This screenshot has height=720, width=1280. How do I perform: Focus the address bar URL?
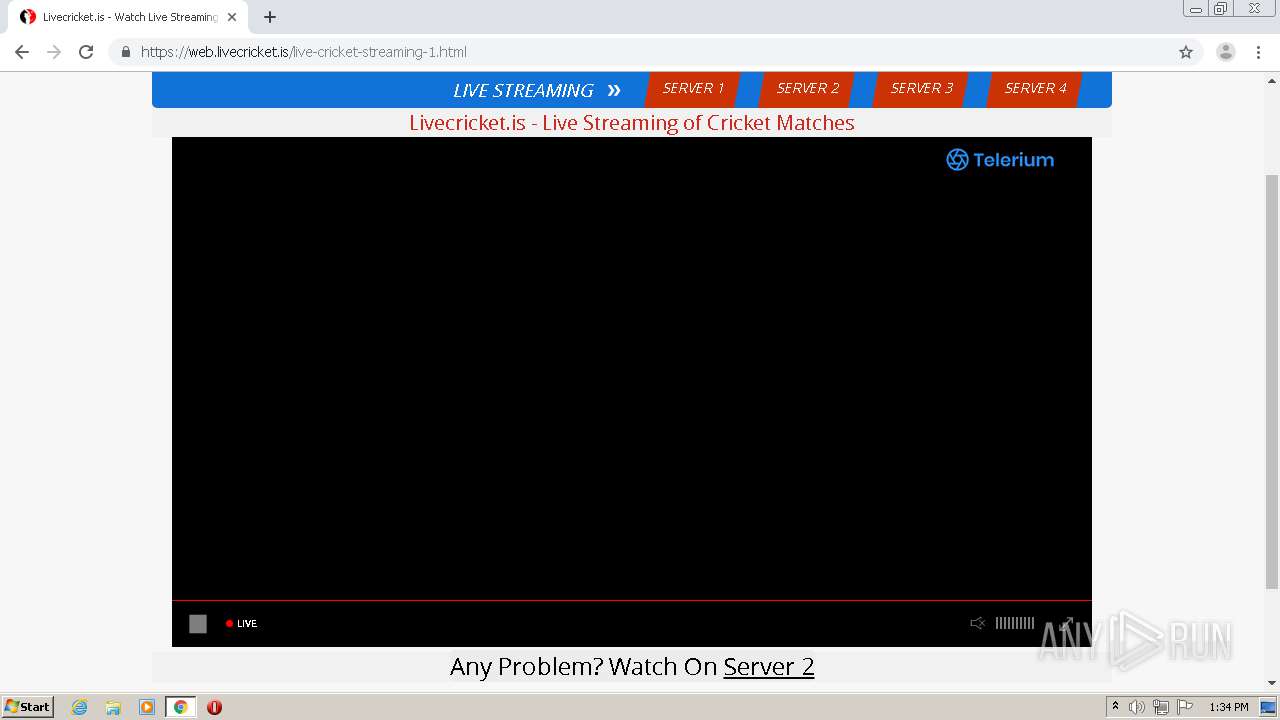pyautogui.click(x=304, y=52)
